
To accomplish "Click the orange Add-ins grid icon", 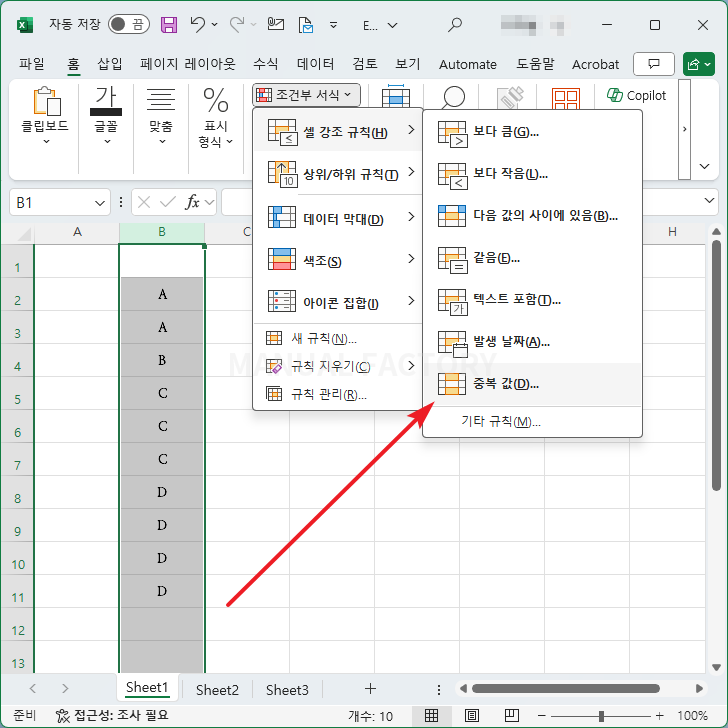I will tap(566, 98).
